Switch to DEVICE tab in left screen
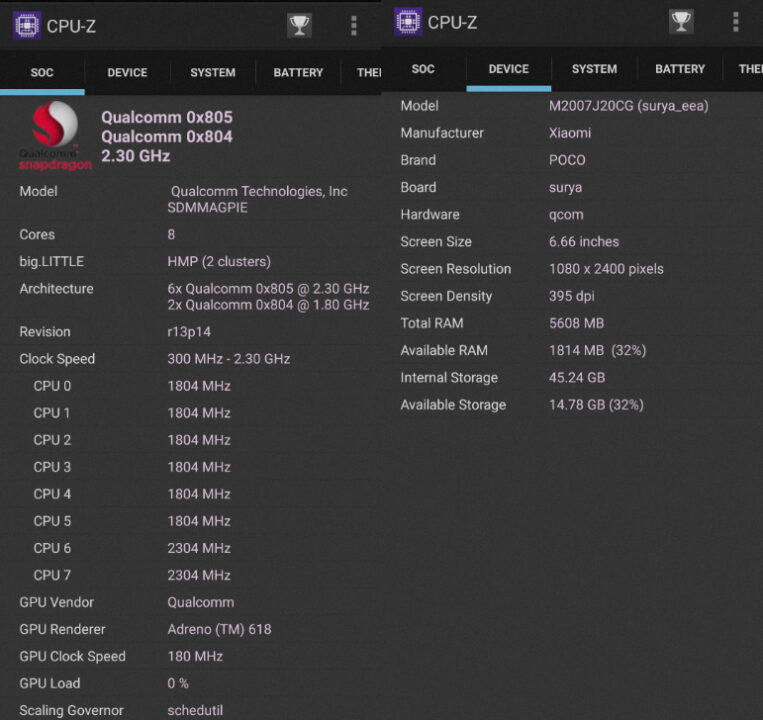This screenshot has height=720, width=763. coord(127,73)
